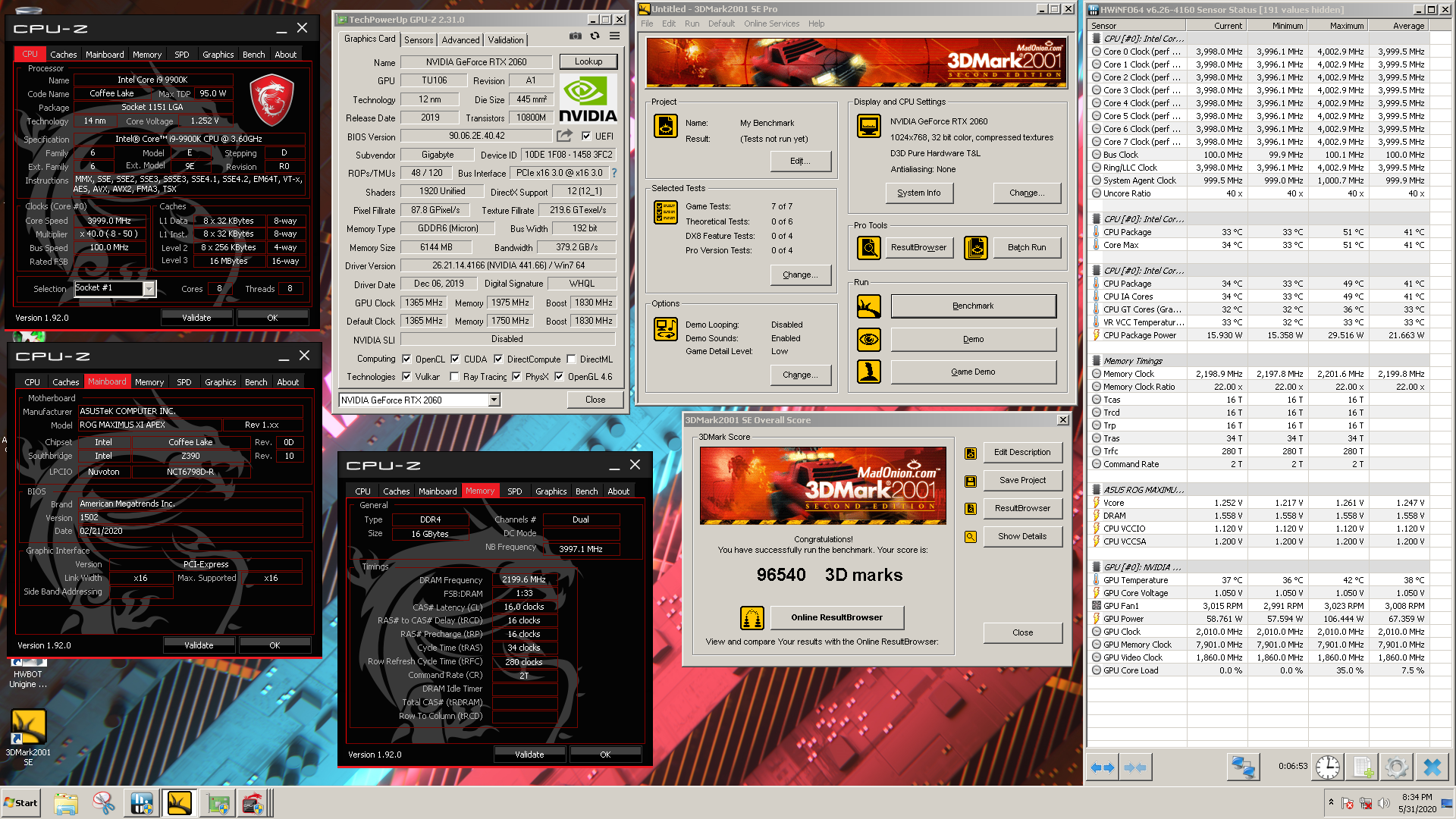1456x819 pixels.
Task: Open CPU-Z Socket #1 selection dropdown
Action: 149,288
